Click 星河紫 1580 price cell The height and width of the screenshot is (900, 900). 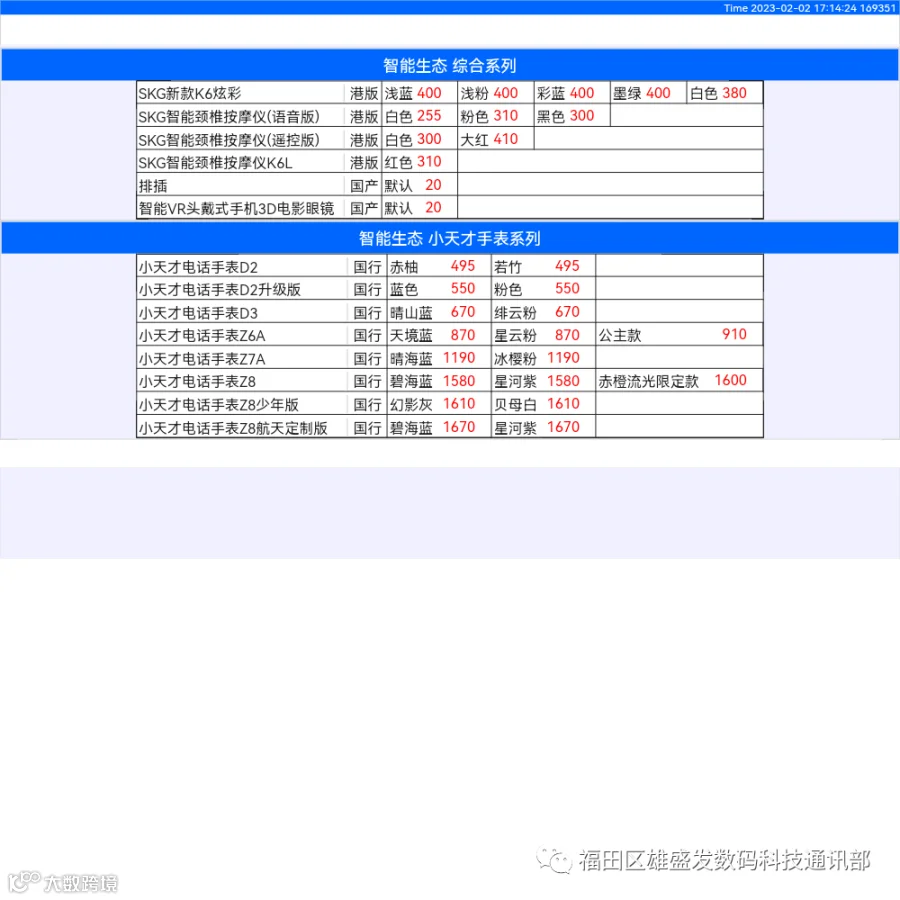click(544, 381)
